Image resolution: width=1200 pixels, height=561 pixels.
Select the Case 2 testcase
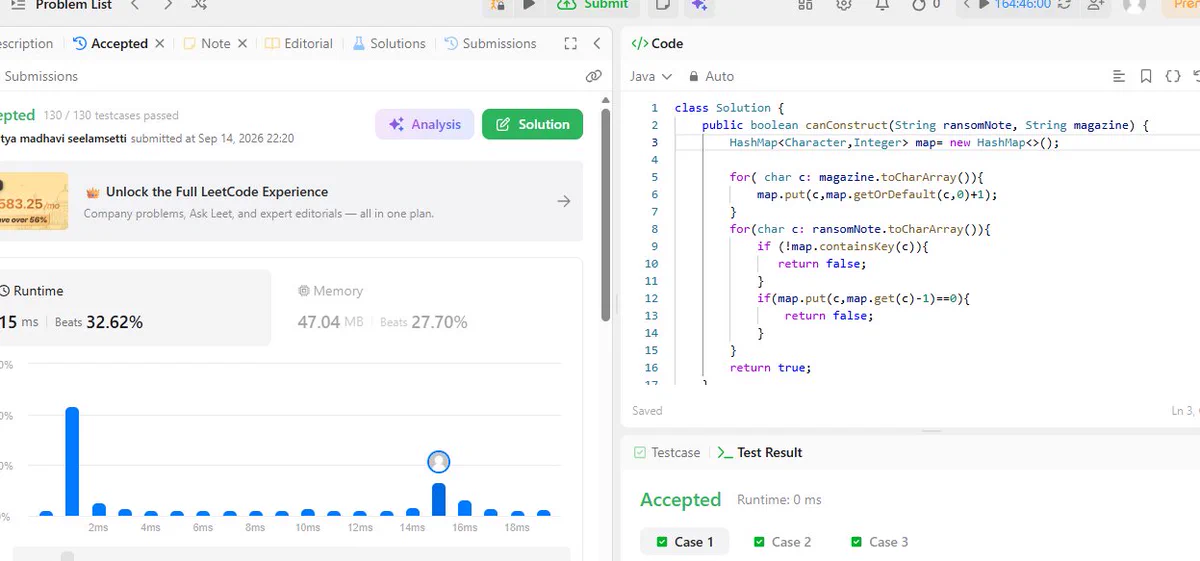click(781, 542)
